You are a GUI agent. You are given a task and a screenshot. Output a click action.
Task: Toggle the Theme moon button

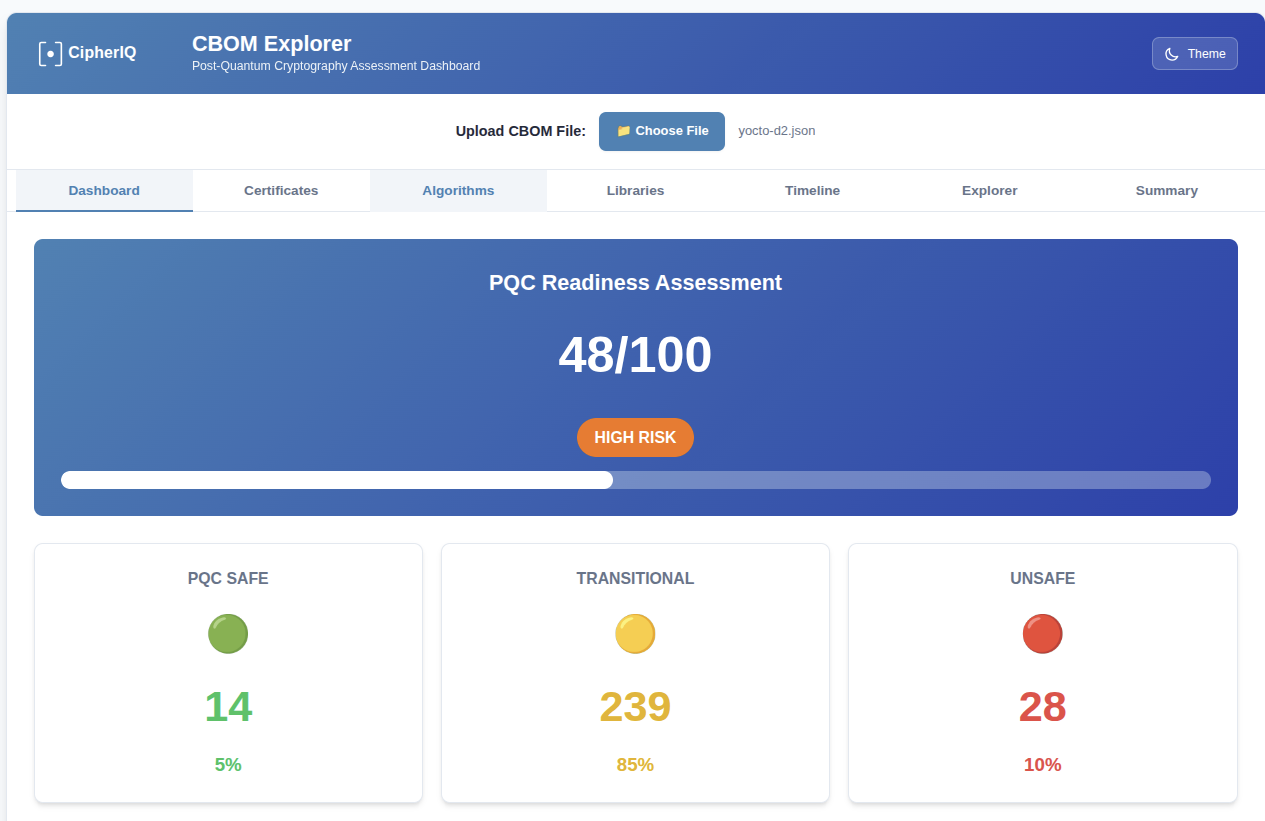[1194, 54]
